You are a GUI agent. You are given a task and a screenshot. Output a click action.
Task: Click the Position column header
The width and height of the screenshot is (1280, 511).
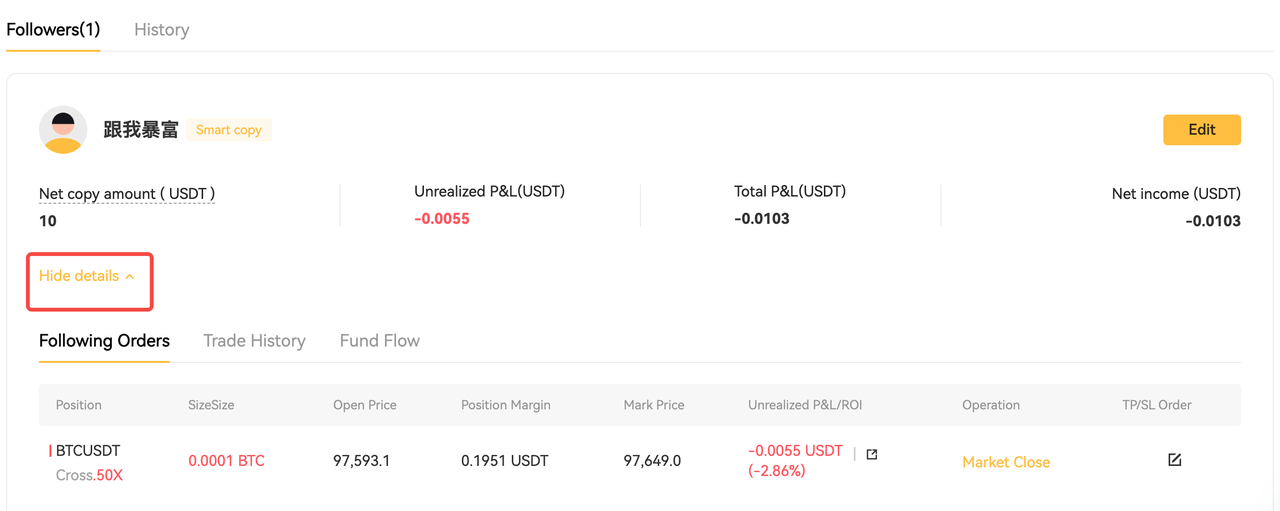79,405
